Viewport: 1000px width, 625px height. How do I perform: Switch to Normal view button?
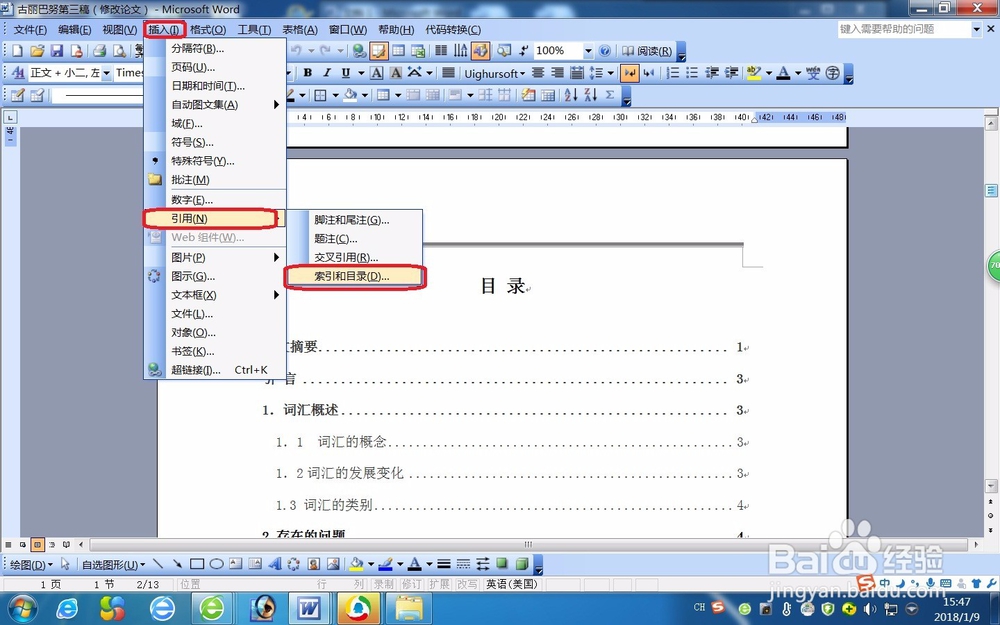click(x=8, y=545)
